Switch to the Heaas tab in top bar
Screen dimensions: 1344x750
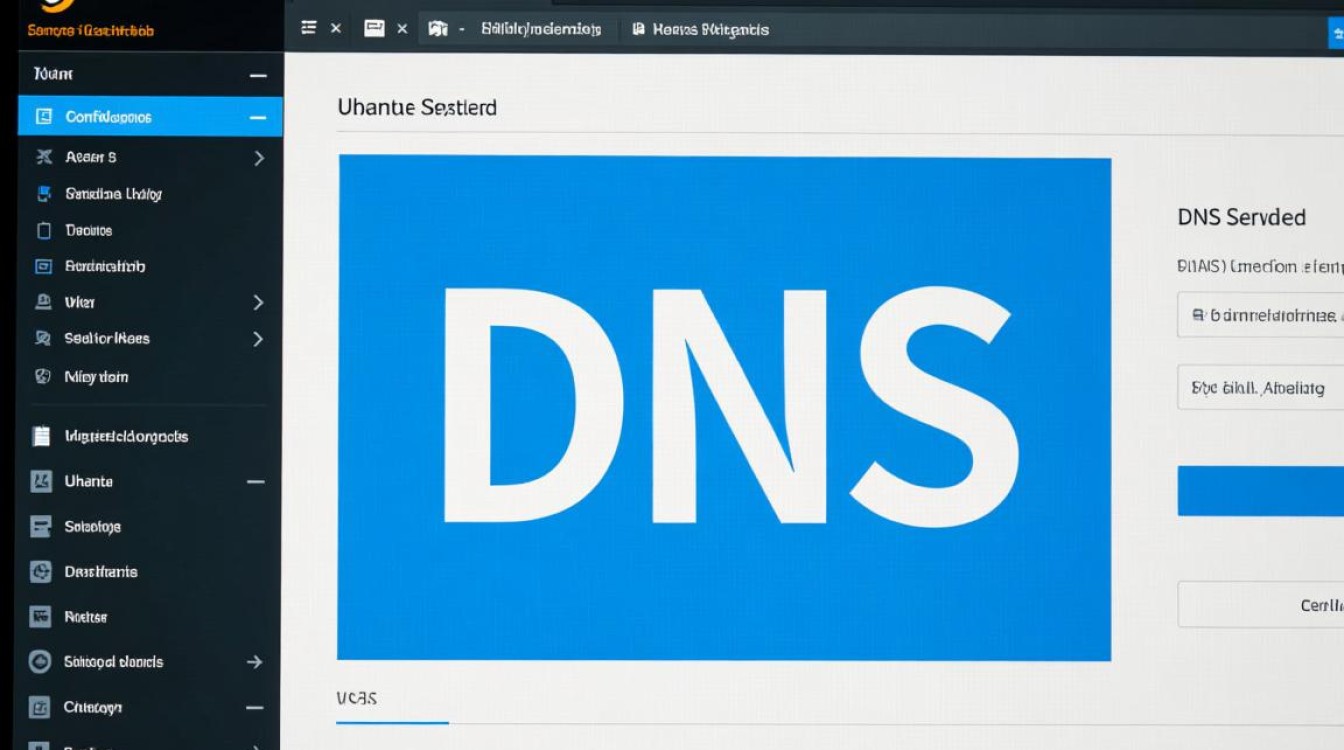click(700, 30)
